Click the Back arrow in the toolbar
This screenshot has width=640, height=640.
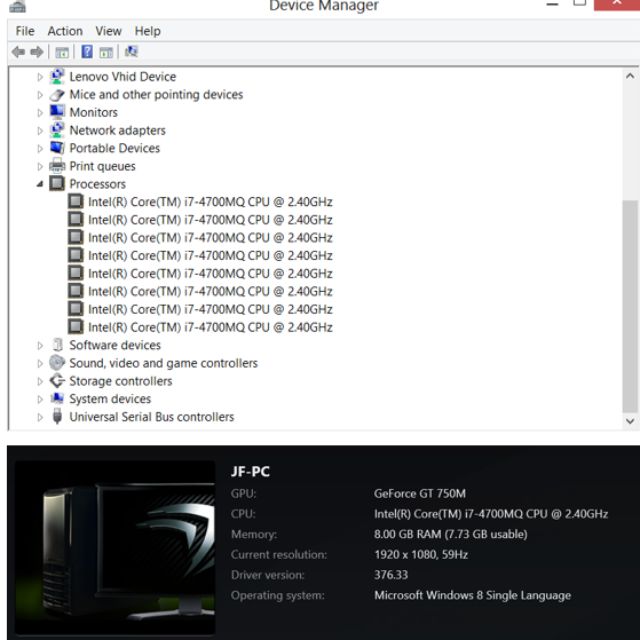tap(18, 52)
